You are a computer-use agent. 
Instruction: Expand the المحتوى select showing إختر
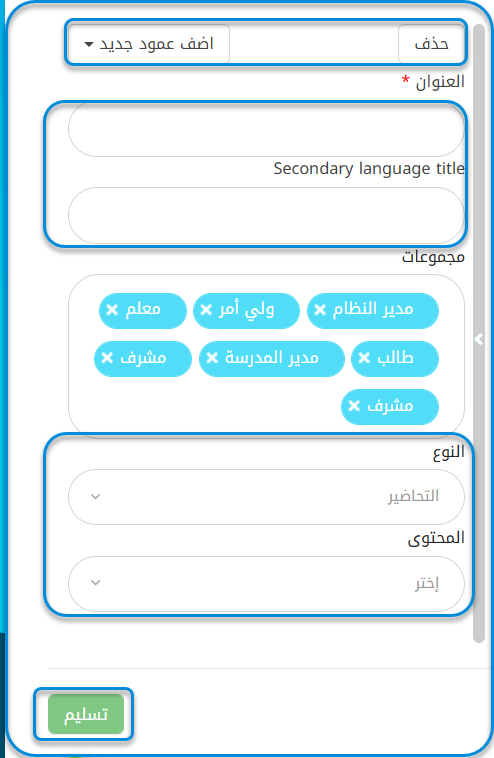pos(266,583)
